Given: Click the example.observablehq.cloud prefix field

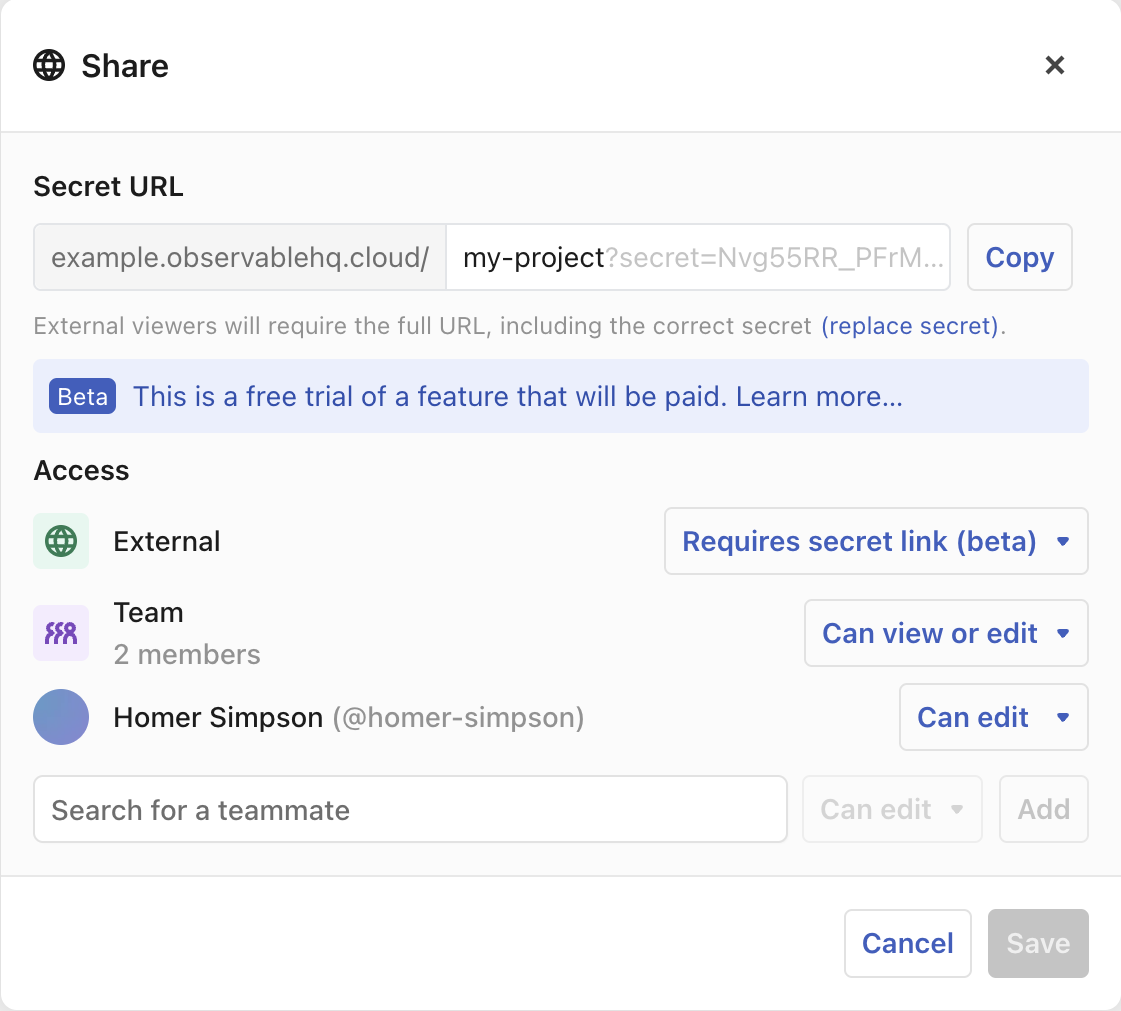Looking at the screenshot, I should 239,257.
